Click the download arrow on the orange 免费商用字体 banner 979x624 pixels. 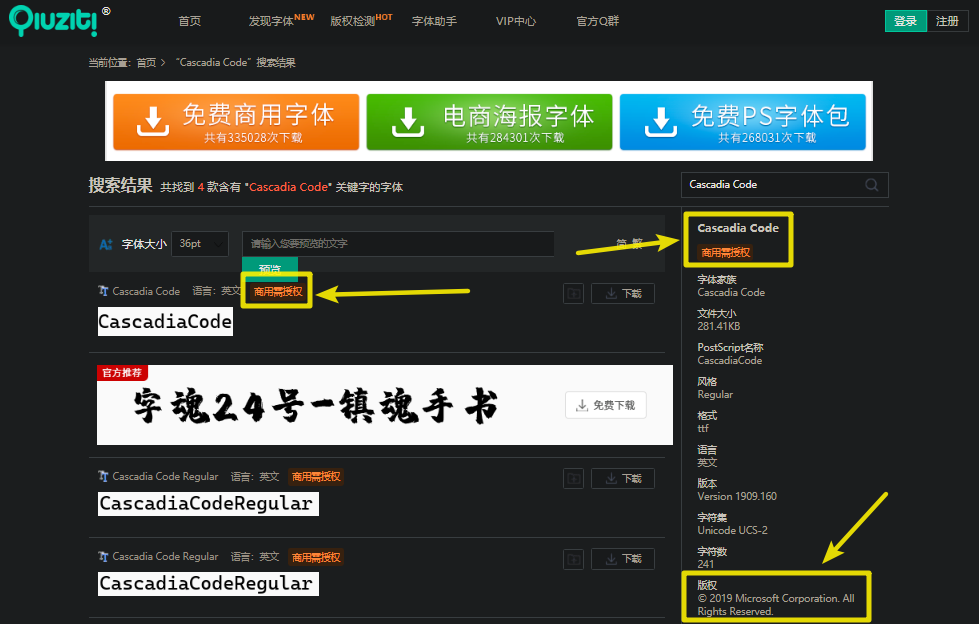point(151,121)
